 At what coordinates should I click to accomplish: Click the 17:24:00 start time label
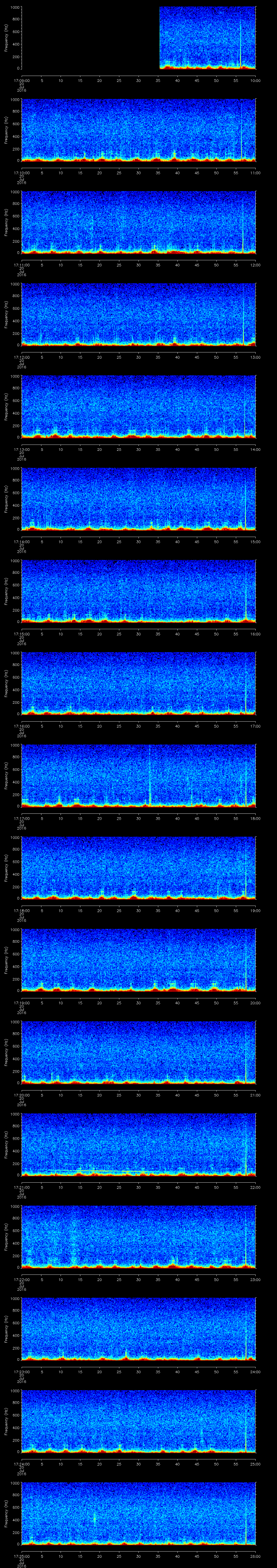[x=21, y=1464]
